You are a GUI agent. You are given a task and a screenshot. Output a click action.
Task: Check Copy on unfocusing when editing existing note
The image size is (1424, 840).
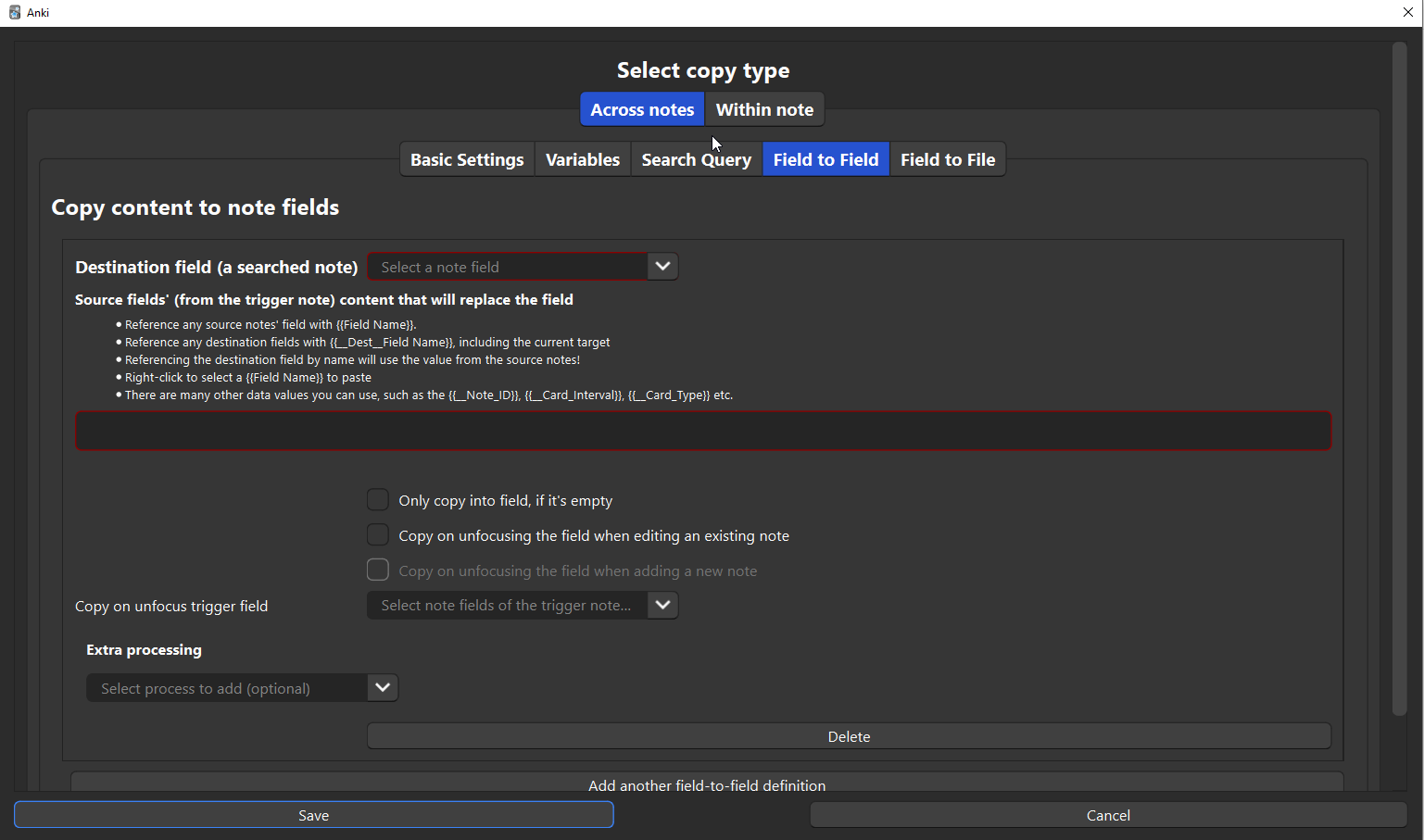[x=378, y=535]
